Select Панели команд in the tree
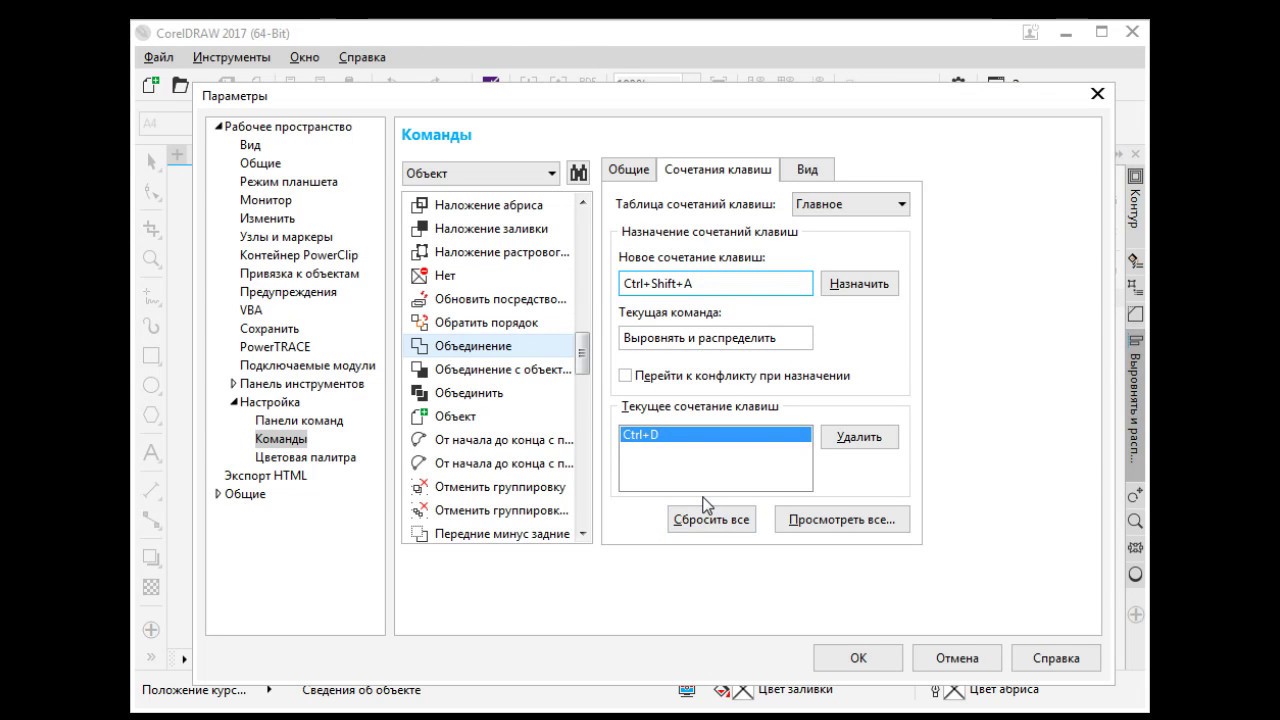 (x=299, y=421)
